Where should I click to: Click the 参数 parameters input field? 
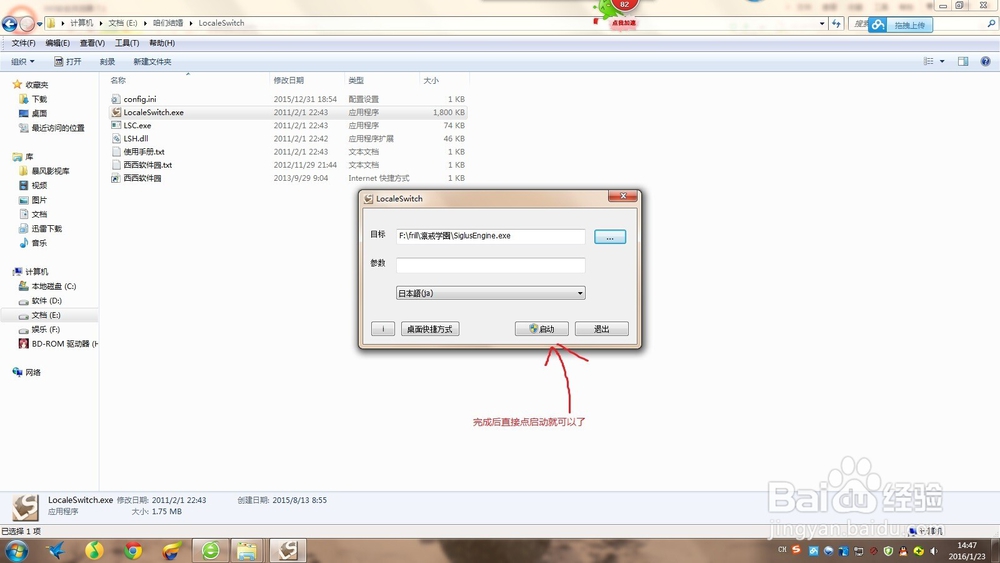pyautogui.click(x=490, y=265)
